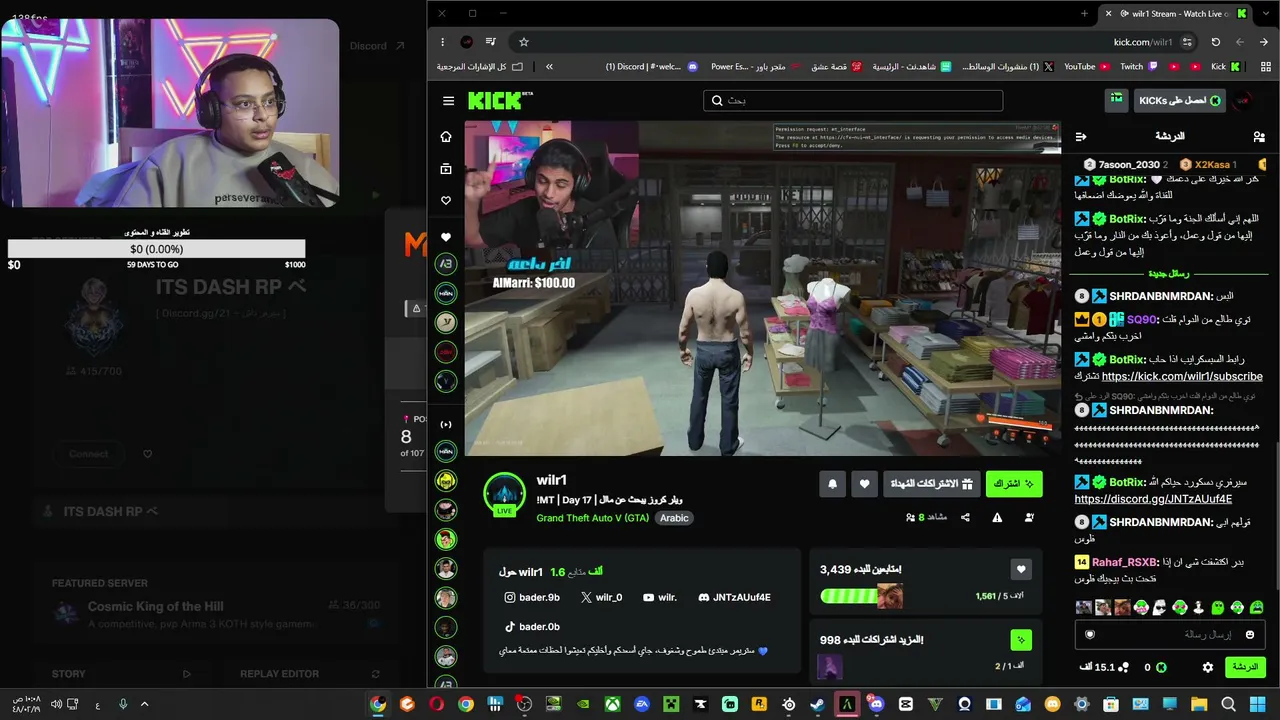This screenshot has width=1280, height=720.
Task: Click the green subscribe button
Action: pyautogui.click(x=1014, y=484)
